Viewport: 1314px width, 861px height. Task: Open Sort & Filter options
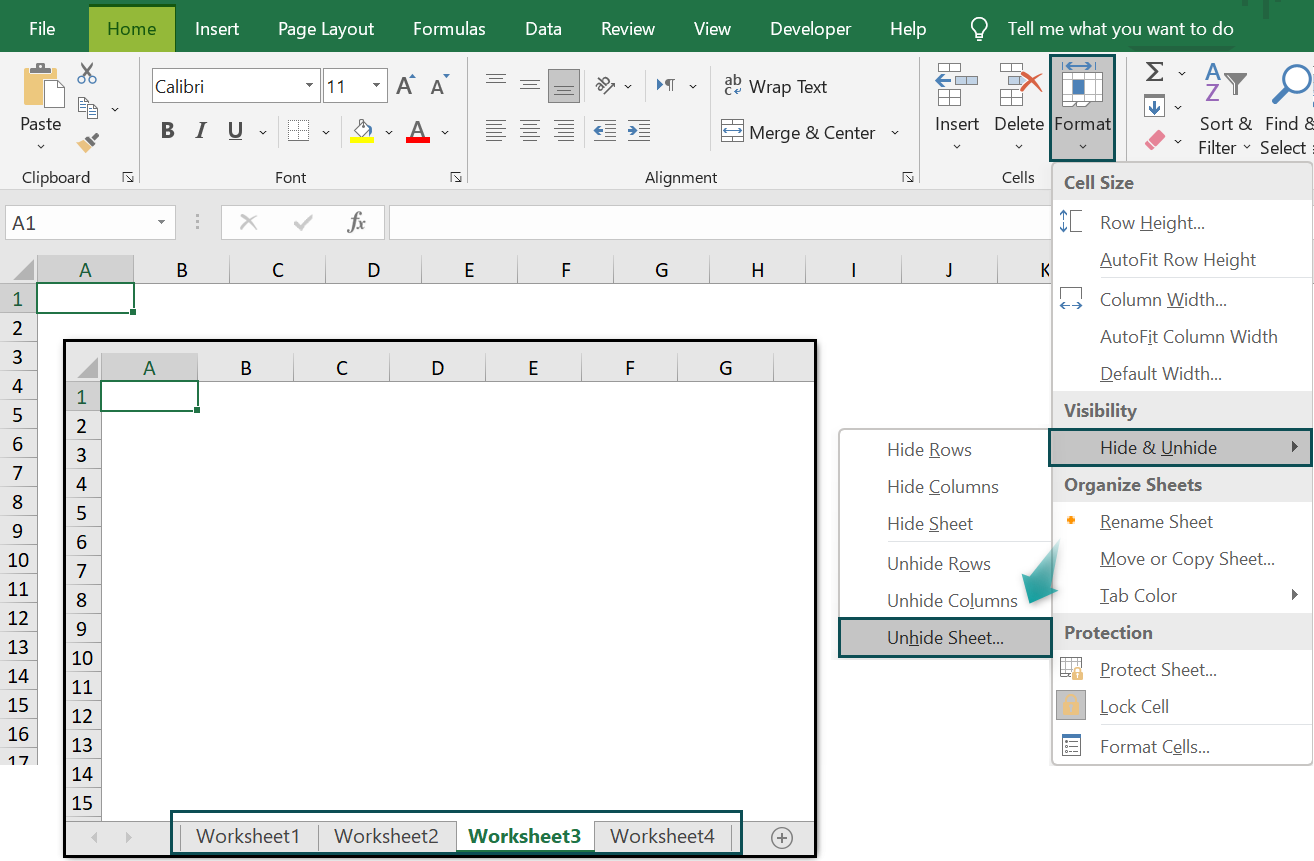click(x=1225, y=110)
